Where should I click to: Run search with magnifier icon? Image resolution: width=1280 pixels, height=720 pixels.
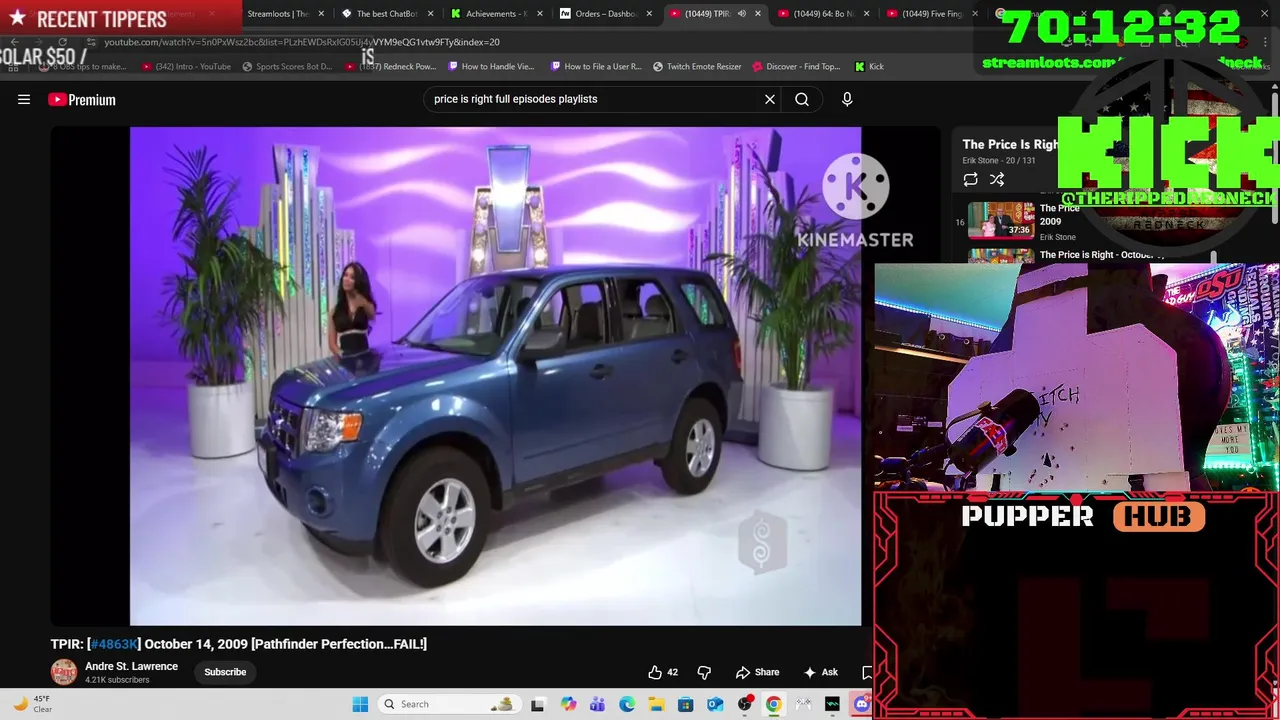(802, 99)
